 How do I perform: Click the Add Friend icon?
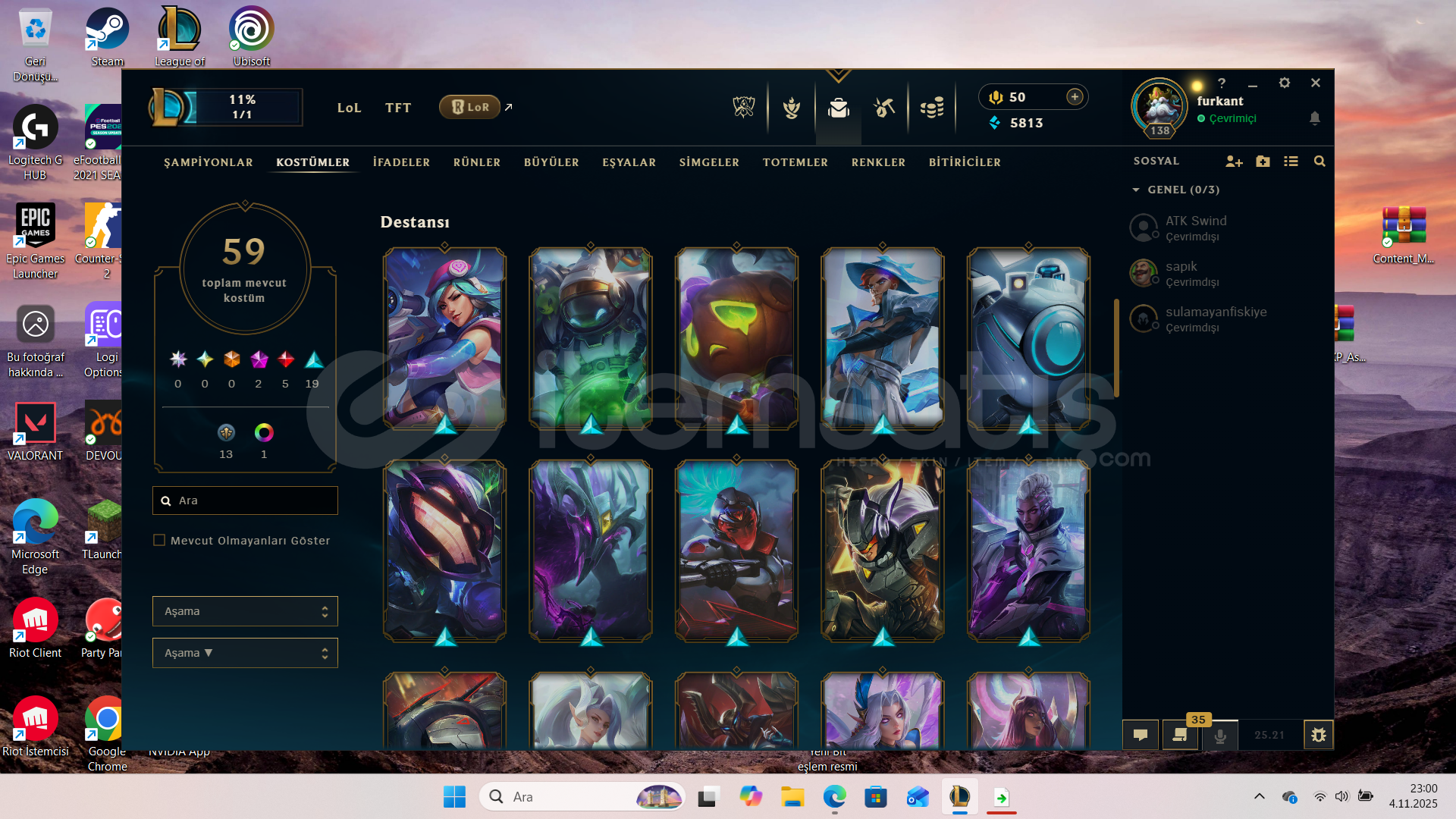pos(1234,162)
